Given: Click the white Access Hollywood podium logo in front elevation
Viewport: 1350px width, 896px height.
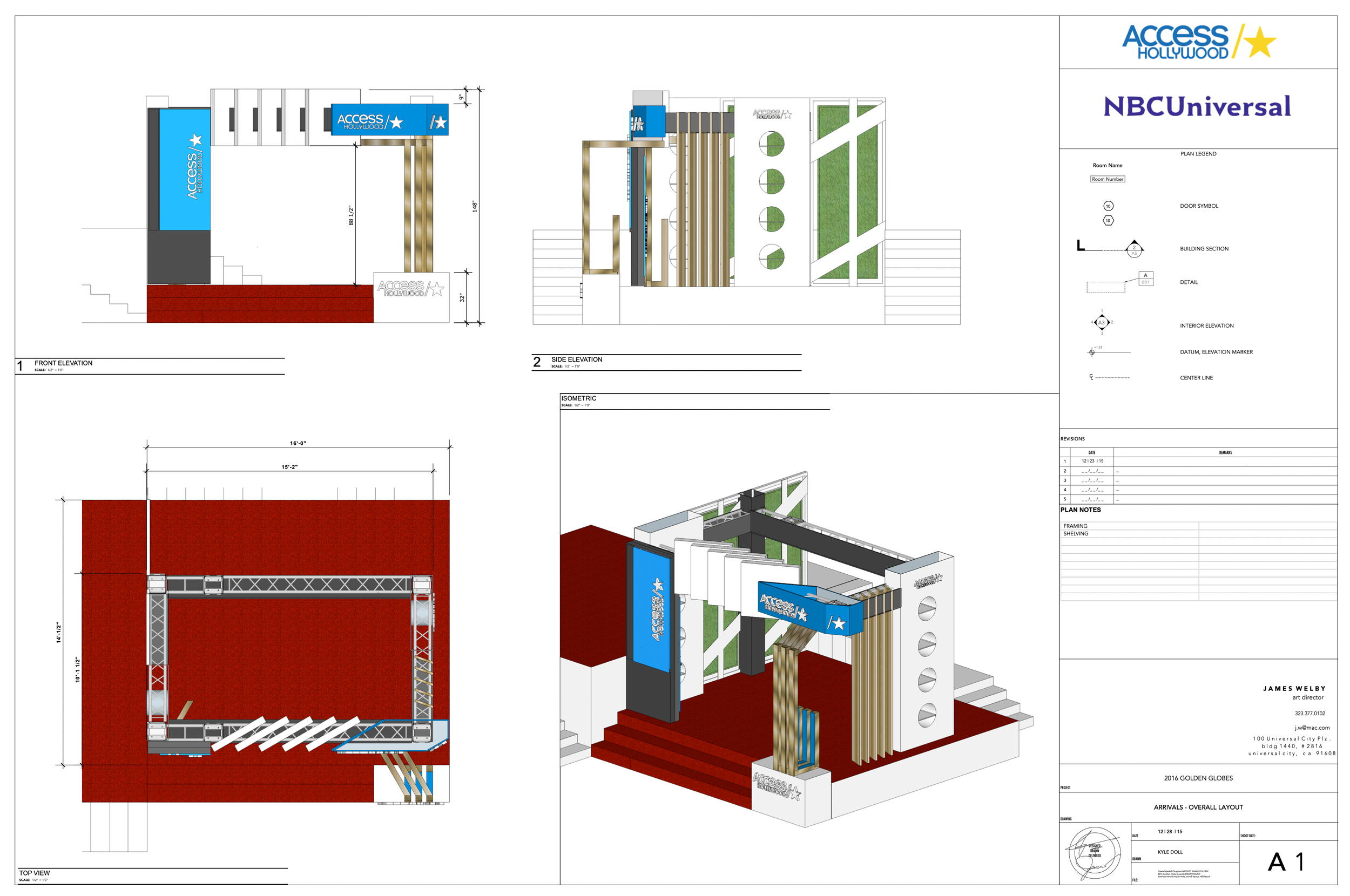Looking at the screenshot, I should tap(410, 288).
